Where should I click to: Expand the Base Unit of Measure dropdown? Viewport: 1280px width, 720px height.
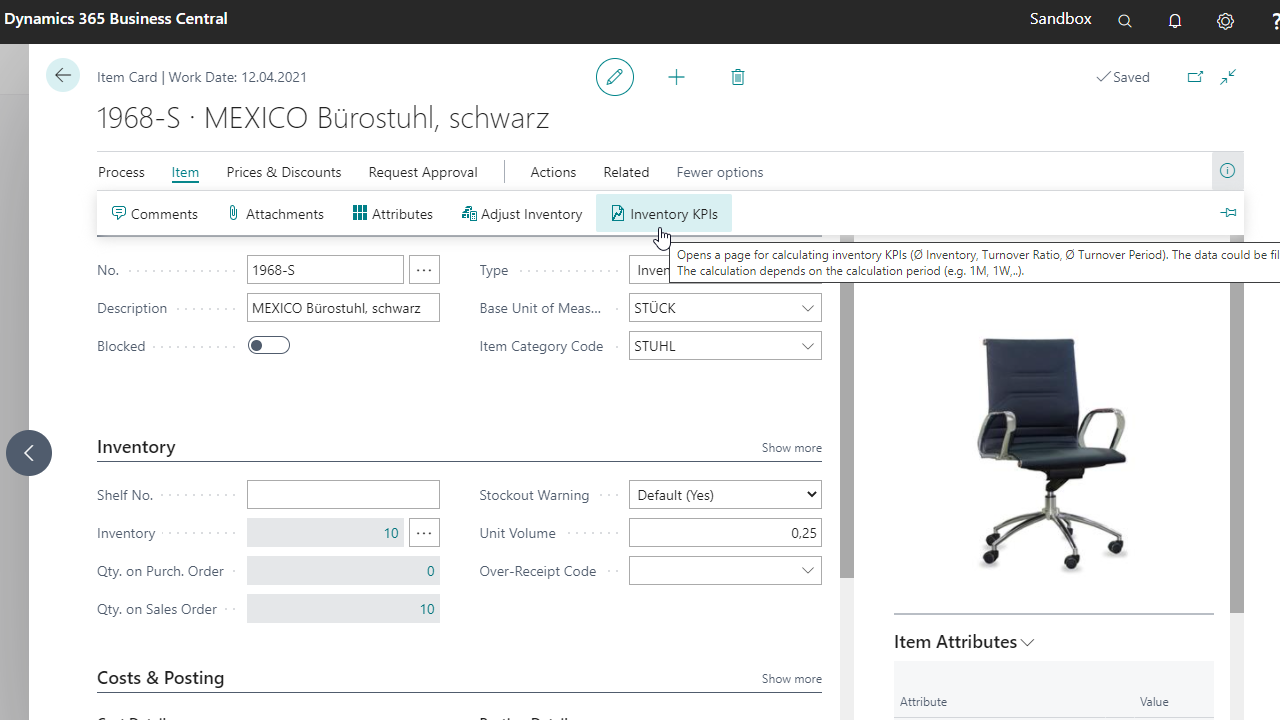(x=807, y=308)
